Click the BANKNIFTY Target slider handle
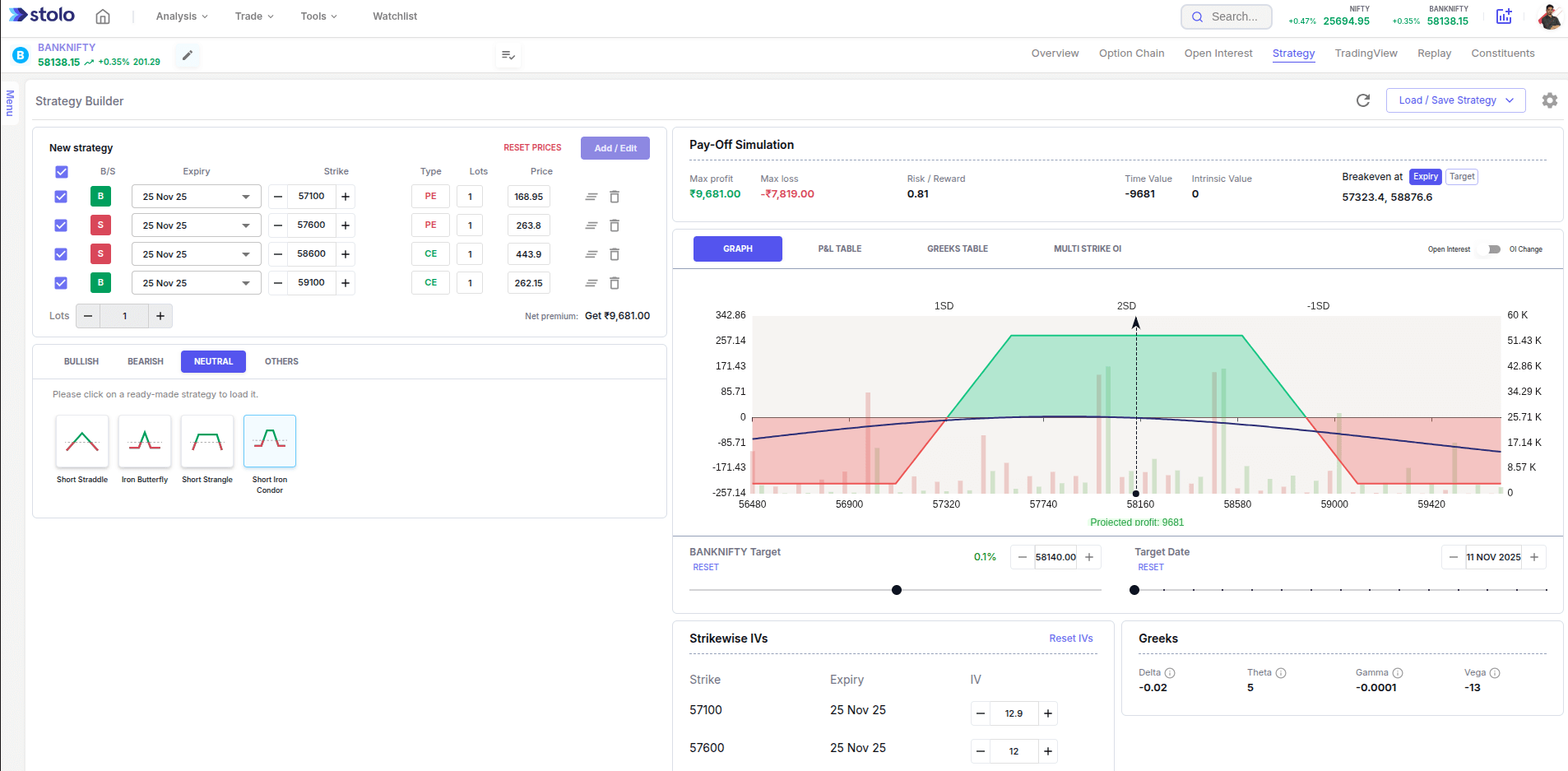The image size is (1568, 771). (897, 590)
